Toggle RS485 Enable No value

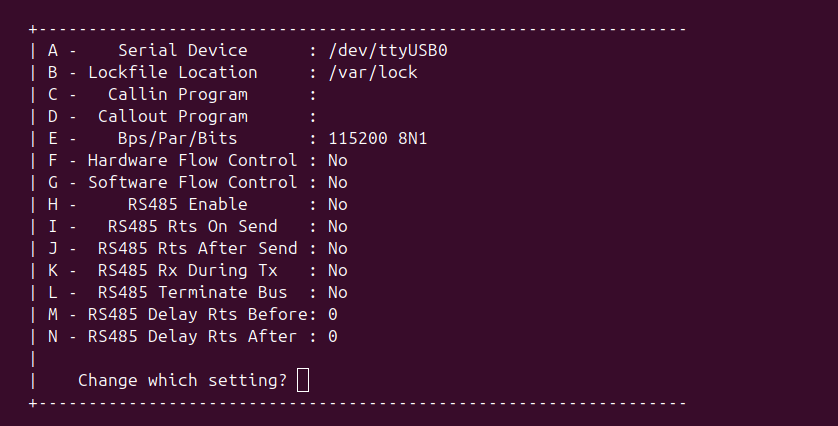pyautogui.click(x=337, y=204)
